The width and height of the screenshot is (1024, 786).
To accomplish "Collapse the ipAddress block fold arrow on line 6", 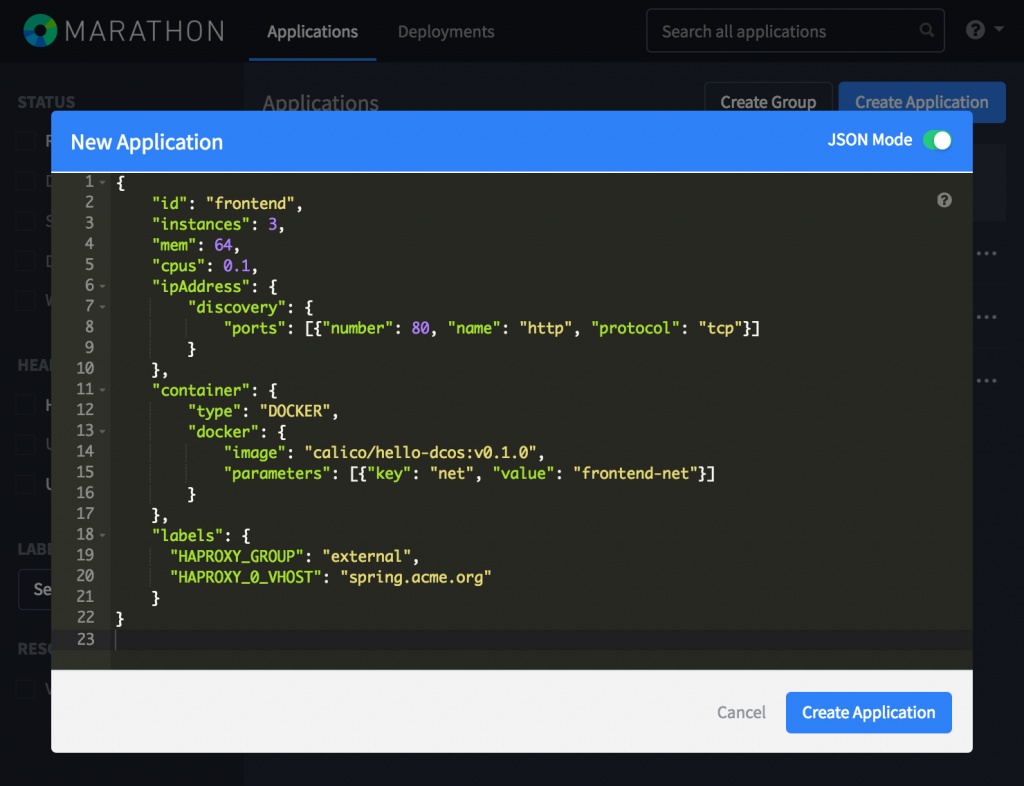I will point(103,286).
